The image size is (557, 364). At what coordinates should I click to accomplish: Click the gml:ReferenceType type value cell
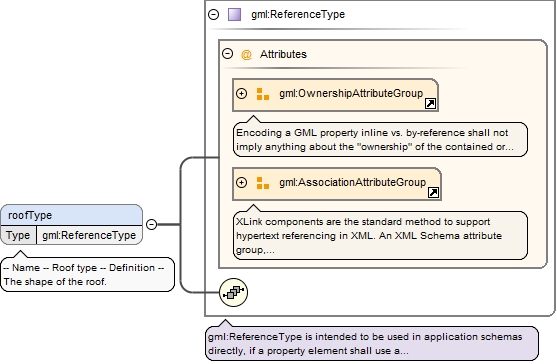pos(89,235)
